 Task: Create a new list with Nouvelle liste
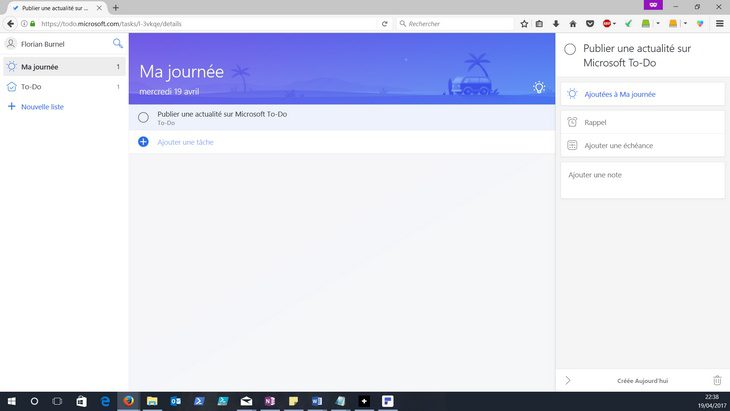click(x=36, y=107)
